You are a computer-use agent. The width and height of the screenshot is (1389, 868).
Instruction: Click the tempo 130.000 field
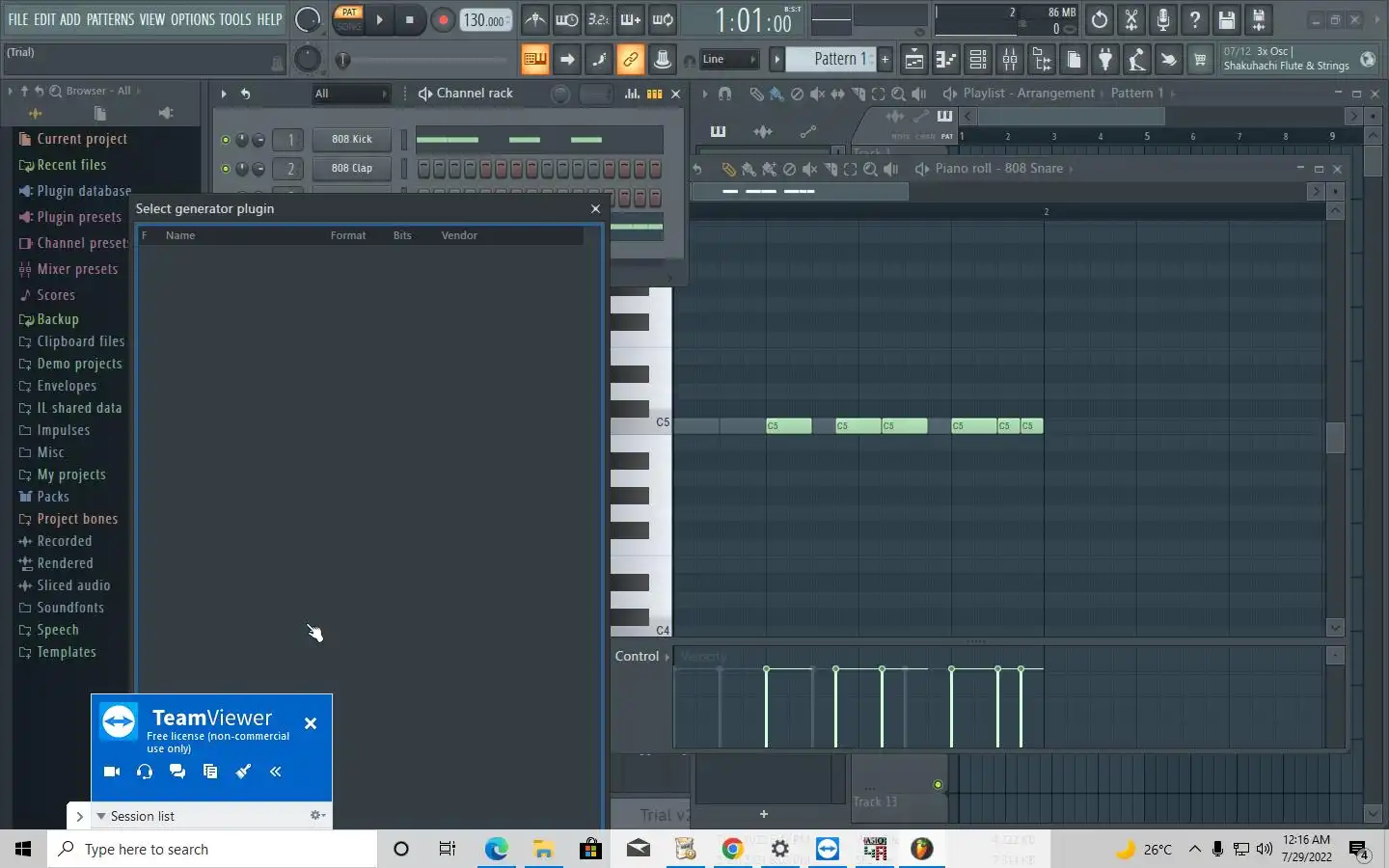[486, 19]
